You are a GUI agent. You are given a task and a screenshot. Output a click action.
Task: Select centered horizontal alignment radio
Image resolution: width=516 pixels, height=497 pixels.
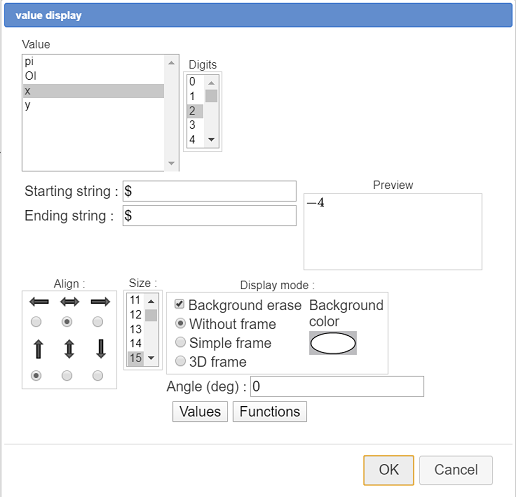[67, 322]
